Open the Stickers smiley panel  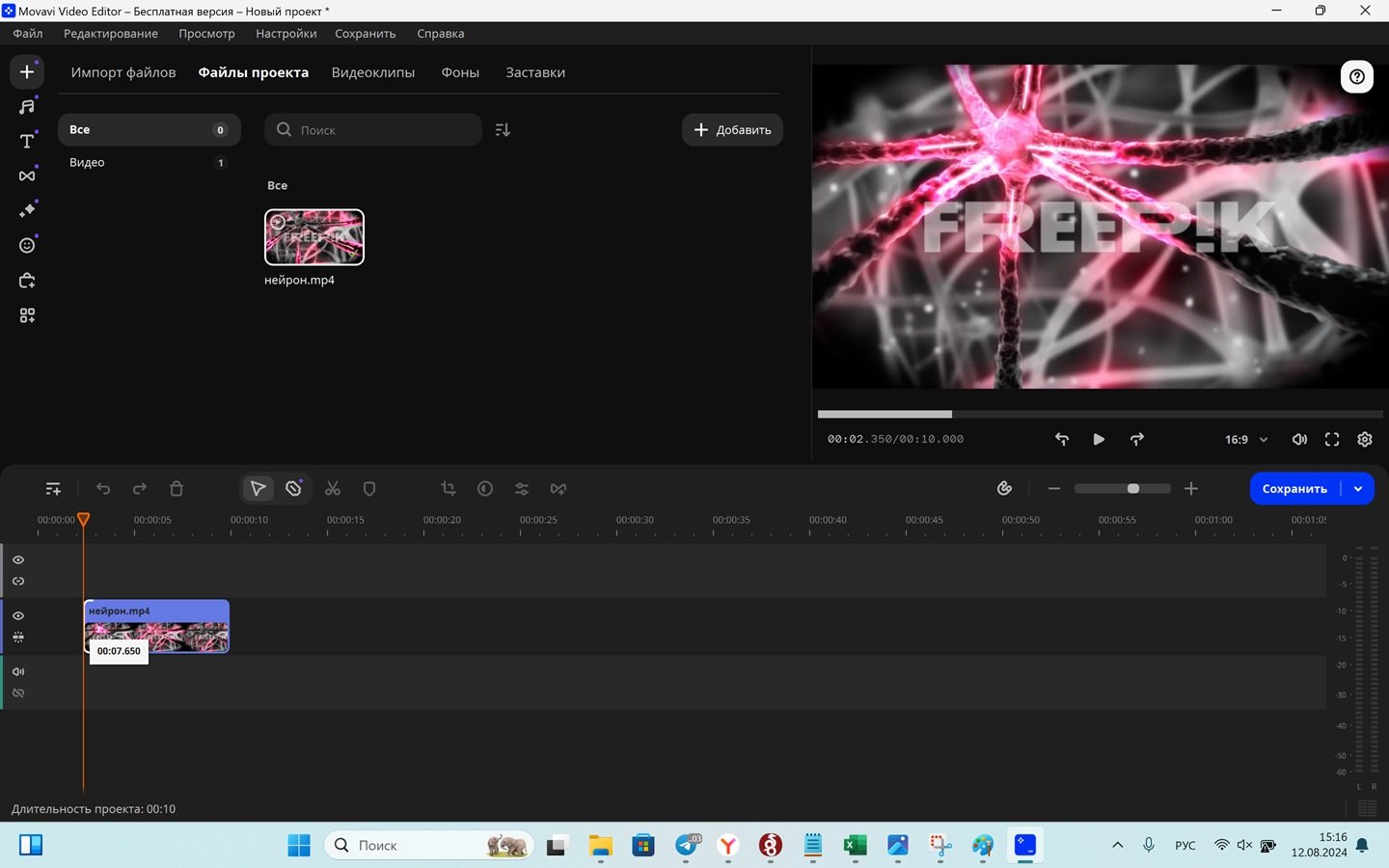(27, 245)
